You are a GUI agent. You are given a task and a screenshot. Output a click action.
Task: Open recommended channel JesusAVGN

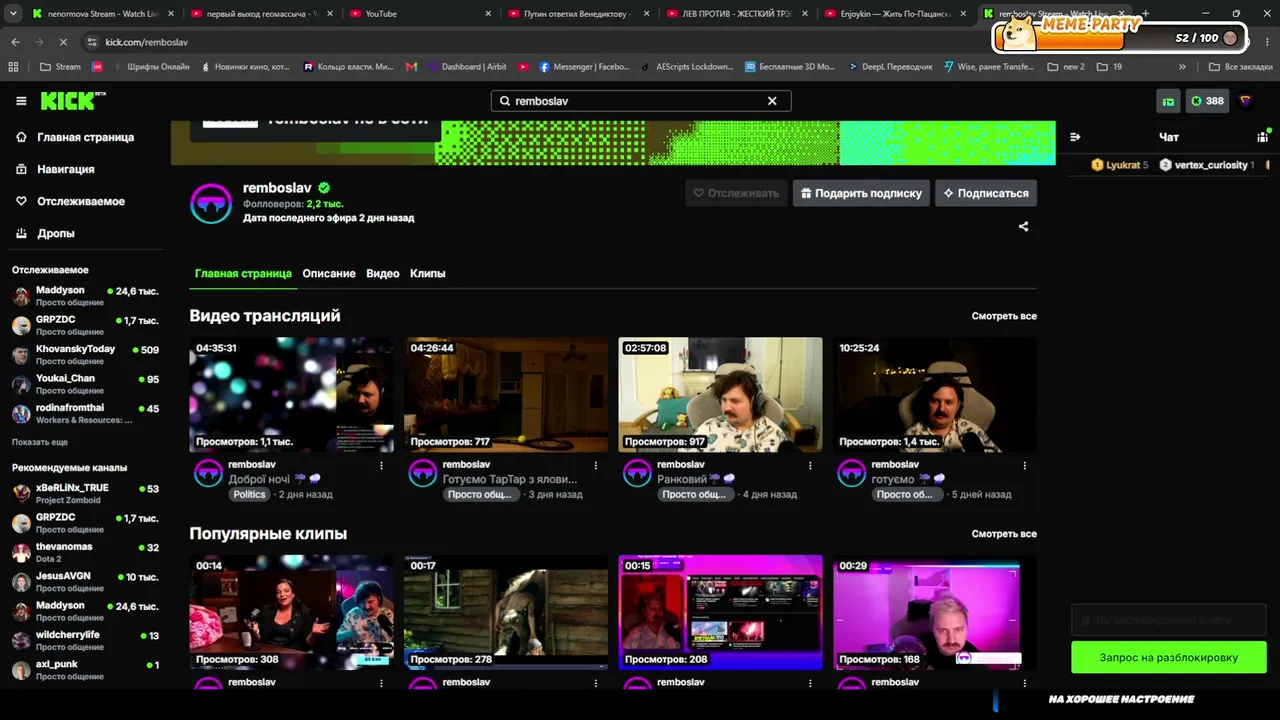click(x=86, y=582)
